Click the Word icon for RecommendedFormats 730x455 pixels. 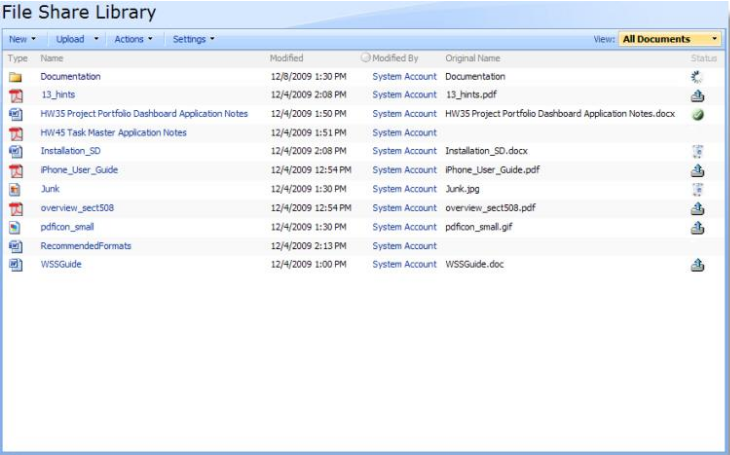pyautogui.click(x=16, y=246)
